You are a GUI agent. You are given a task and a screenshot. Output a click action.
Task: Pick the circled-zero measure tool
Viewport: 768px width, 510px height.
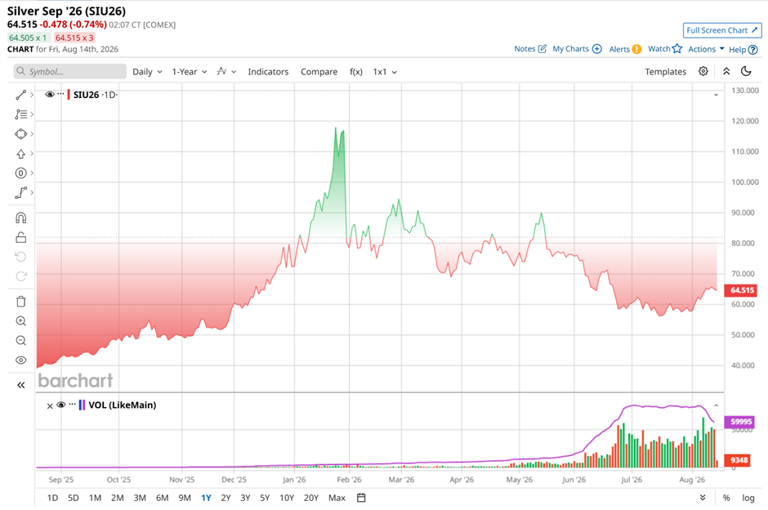tap(21, 173)
